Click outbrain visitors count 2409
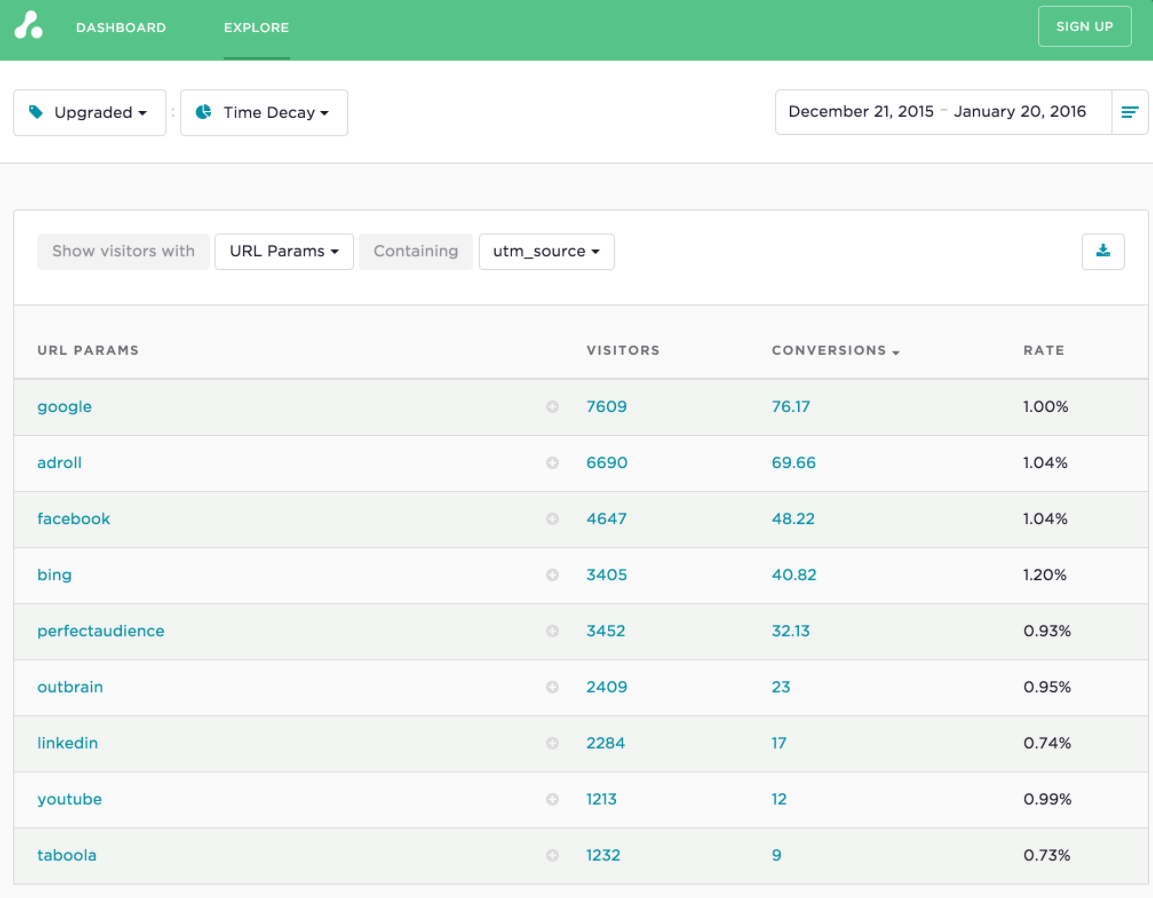Image resolution: width=1153 pixels, height=898 pixels. coord(607,687)
